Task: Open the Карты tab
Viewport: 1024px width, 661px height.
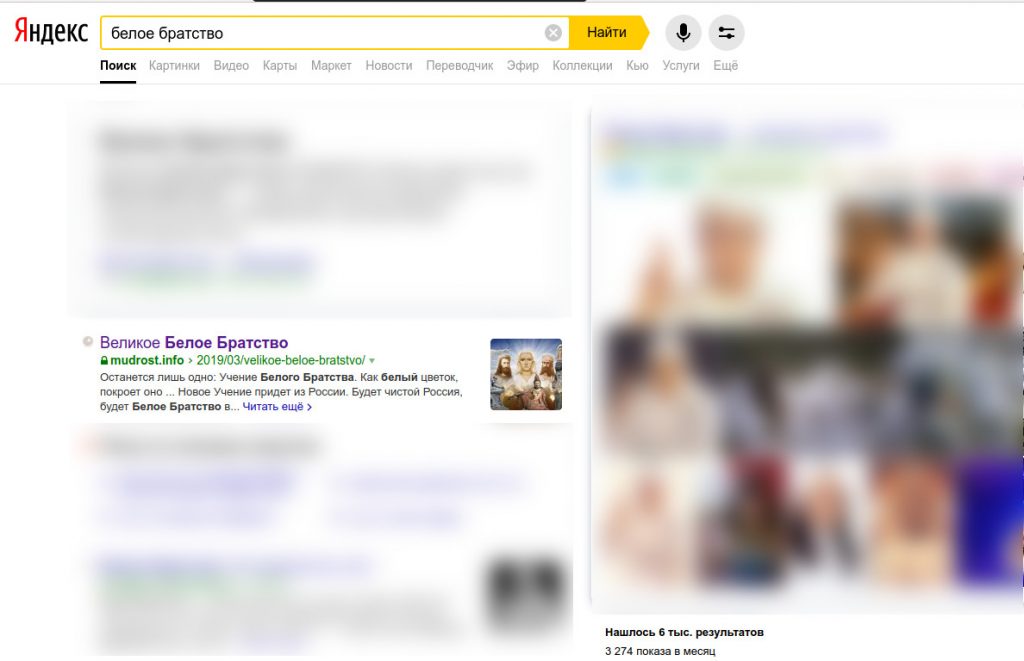Action: (x=280, y=65)
